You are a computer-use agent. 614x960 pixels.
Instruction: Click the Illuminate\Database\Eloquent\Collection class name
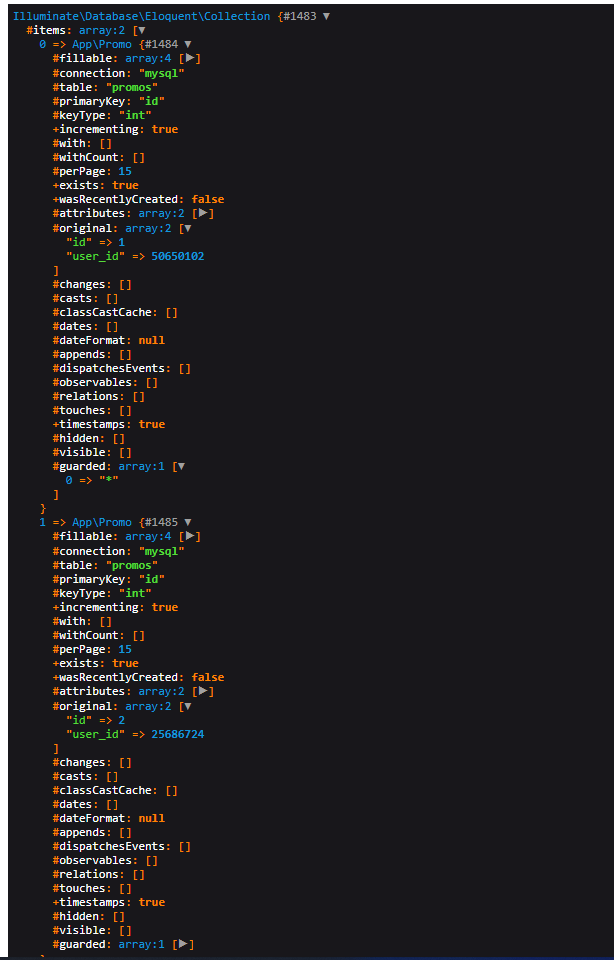click(x=141, y=17)
